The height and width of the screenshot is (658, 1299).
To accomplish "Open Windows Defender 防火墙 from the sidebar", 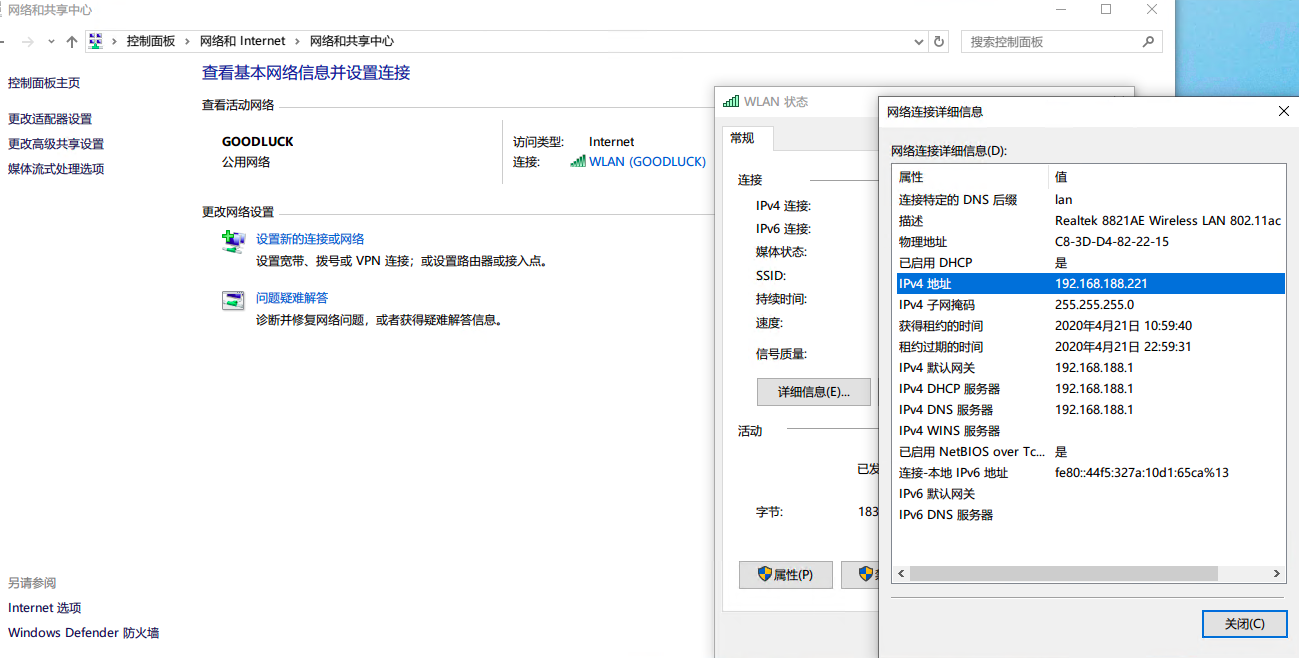I will [x=83, y=632].
